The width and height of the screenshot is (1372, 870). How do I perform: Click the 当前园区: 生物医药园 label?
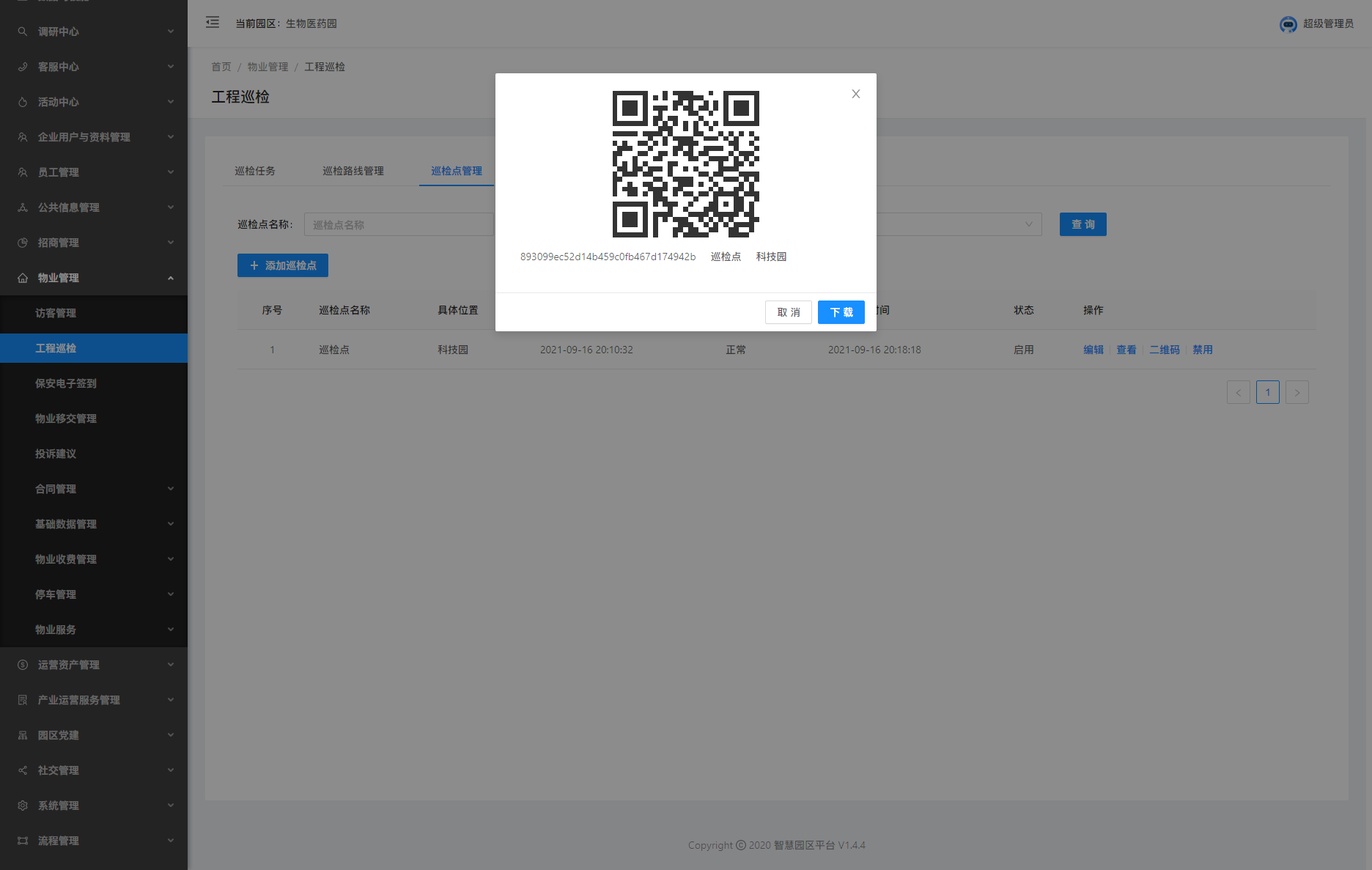(286, 23)
